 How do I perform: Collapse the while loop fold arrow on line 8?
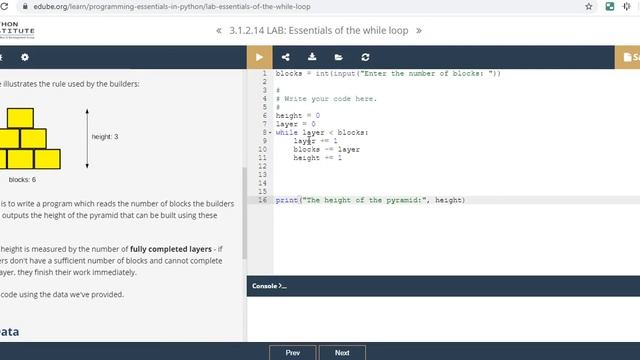(270, 133)
